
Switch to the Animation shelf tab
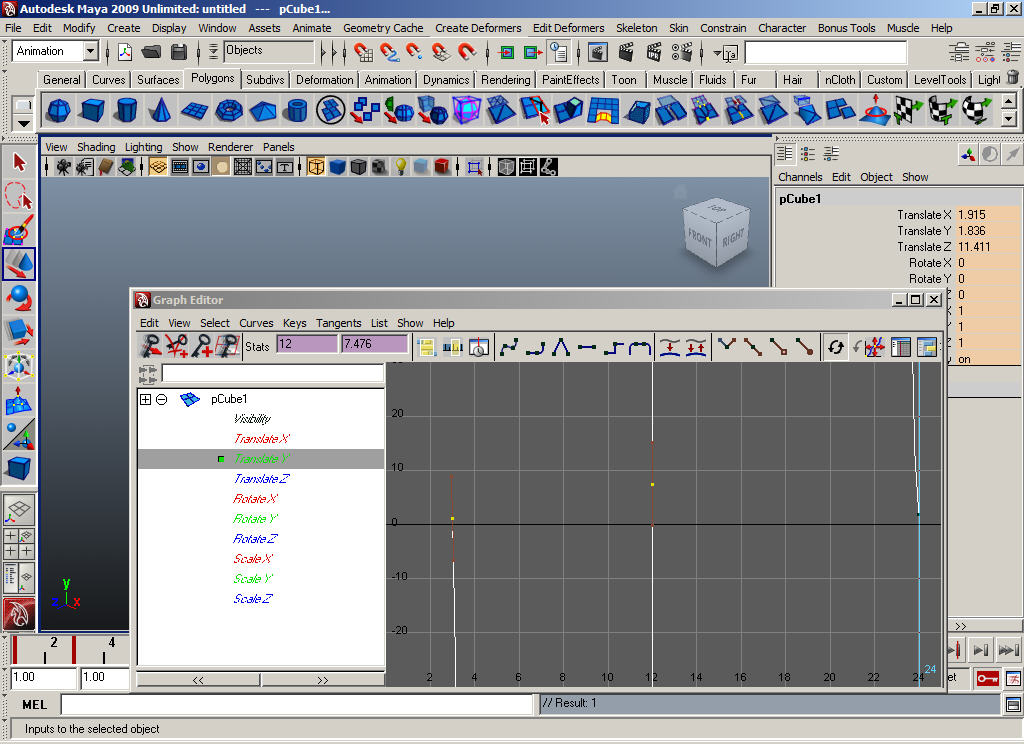coord(388,80)
